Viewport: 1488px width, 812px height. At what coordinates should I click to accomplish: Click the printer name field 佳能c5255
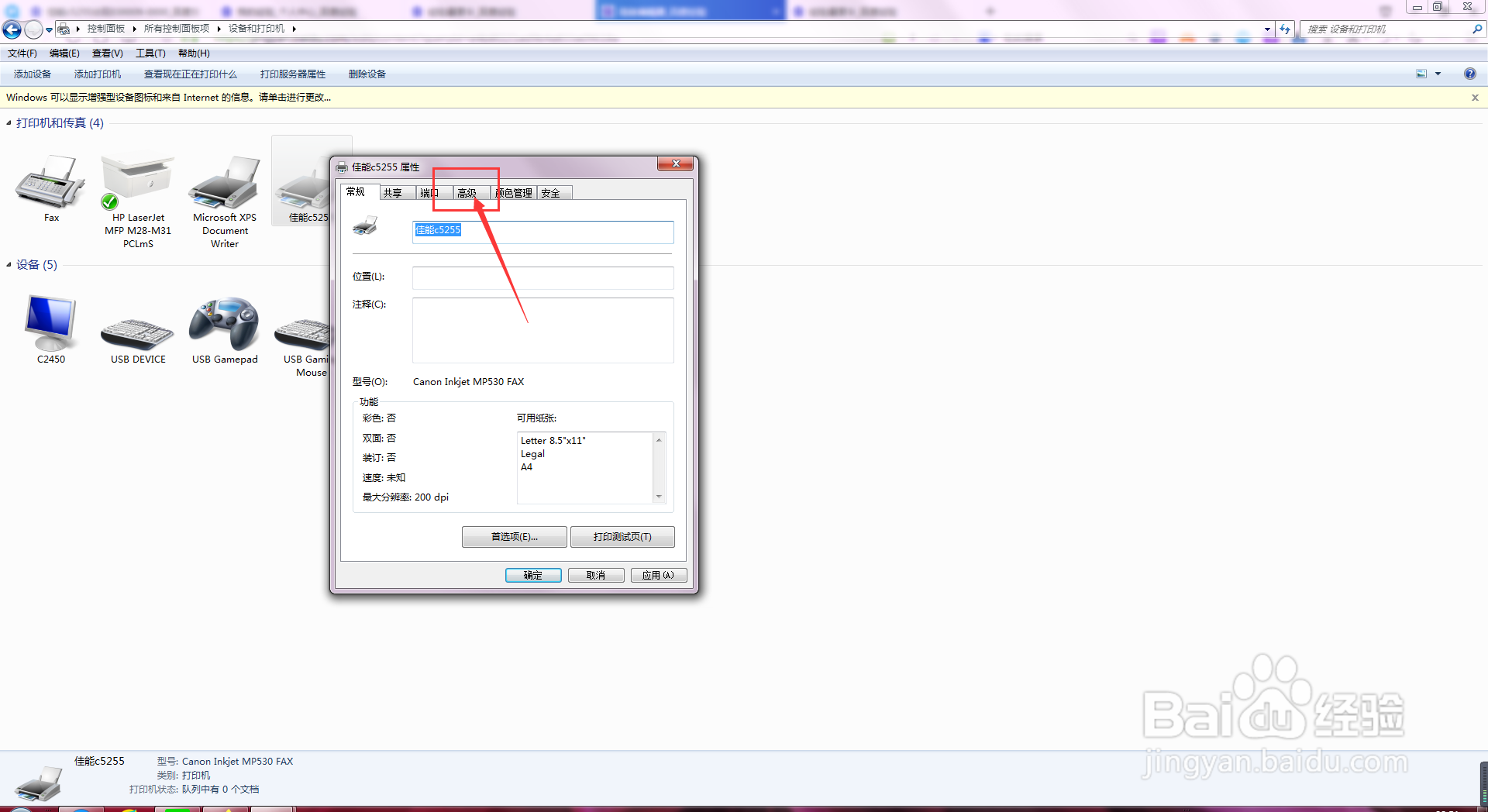click(x=543, y=232)
